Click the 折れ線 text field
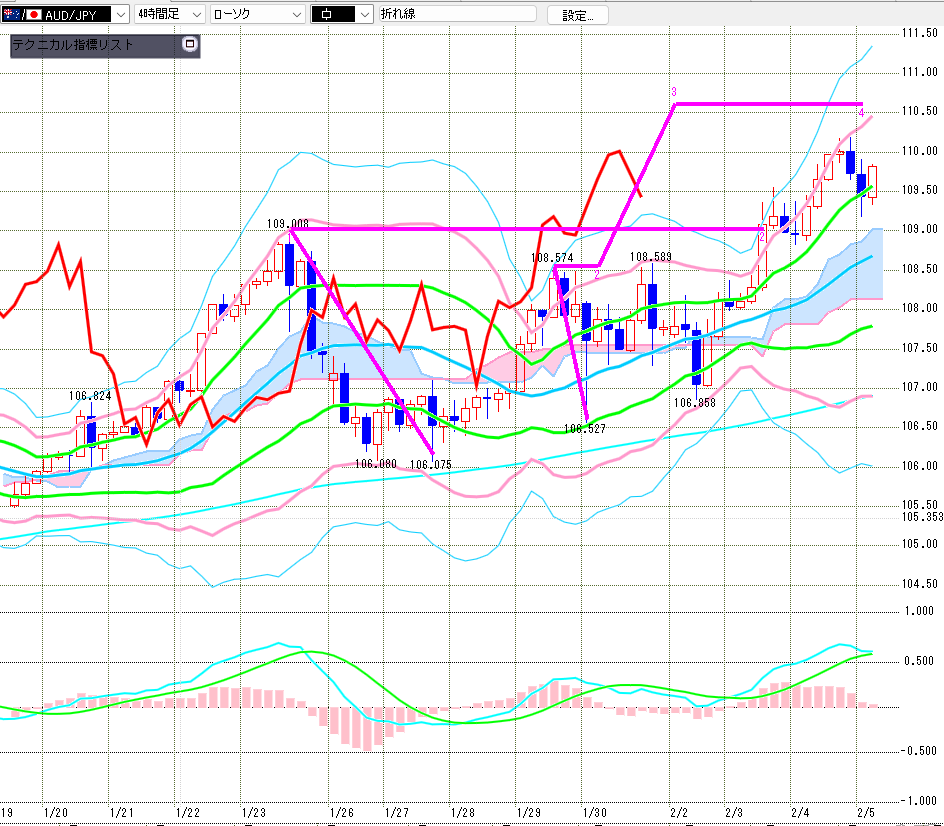Screen dimensions: 944x826 click(455, 14)
